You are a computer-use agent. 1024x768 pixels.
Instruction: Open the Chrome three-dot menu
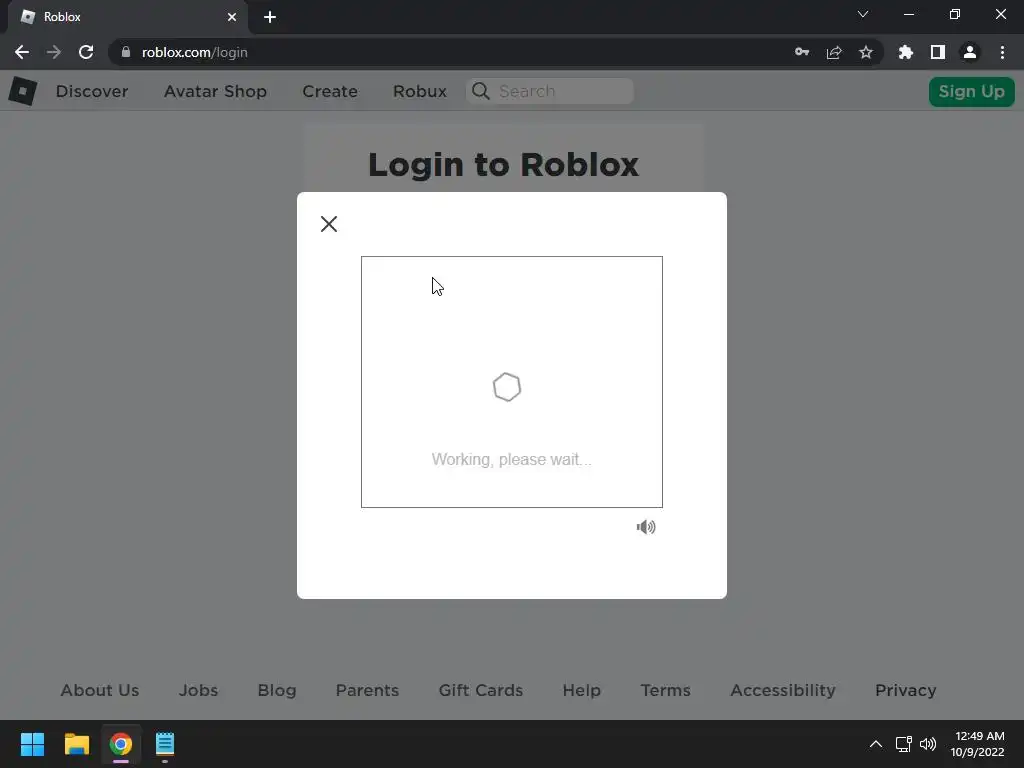(1002, 52)
